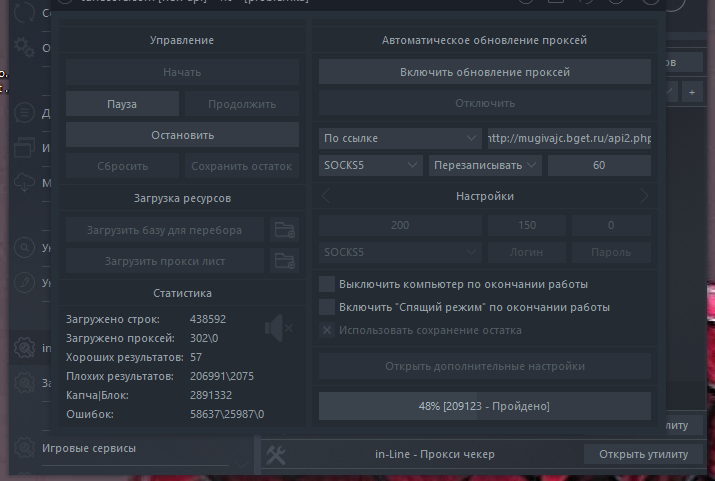The image size is (715, 481).
Task: Click the Хороших результатов value 57
Action: pos(196,357)
